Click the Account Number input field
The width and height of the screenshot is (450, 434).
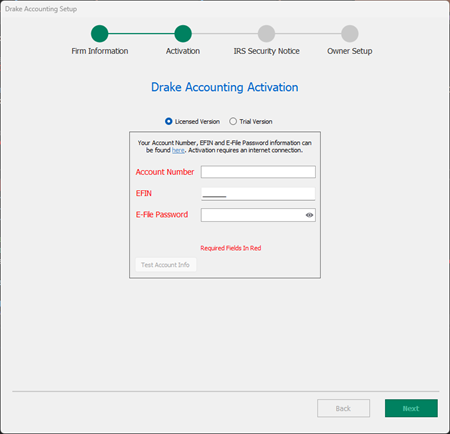pyautogui.click(x=258, y=172)
